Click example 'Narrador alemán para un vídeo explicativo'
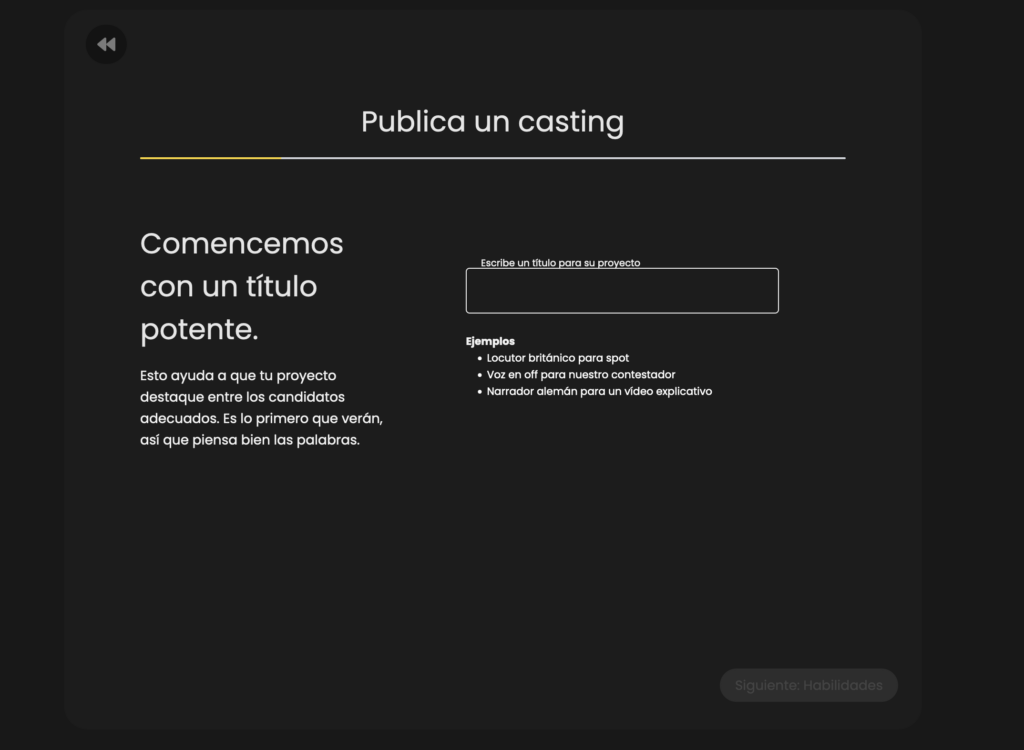The width and height of the screenshot is (1024, 750). pyautogui.click(x=599, y=391)
